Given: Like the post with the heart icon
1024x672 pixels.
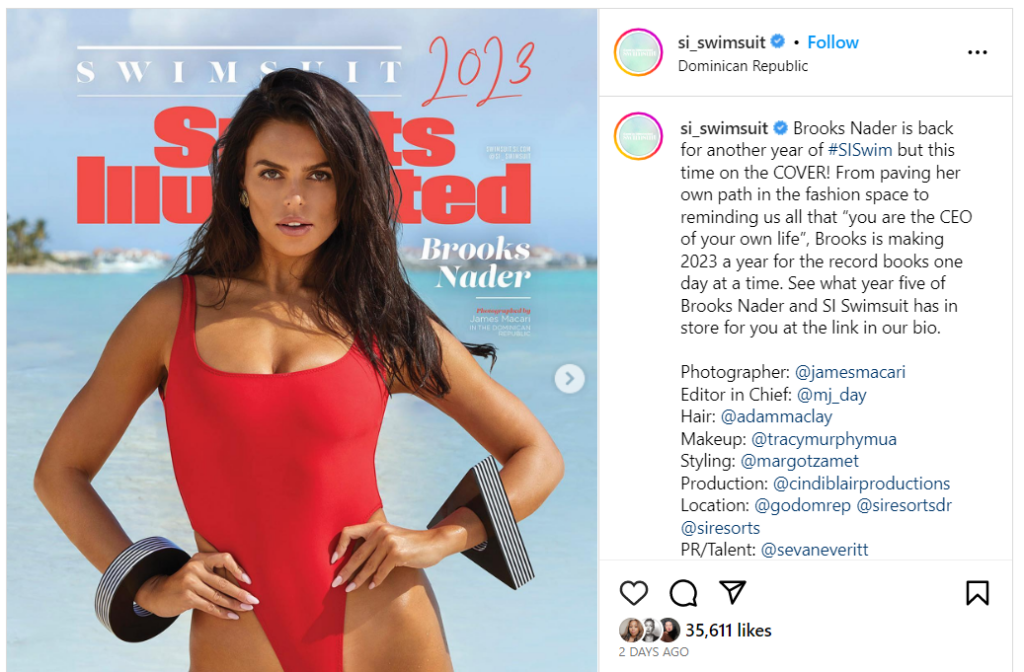Looking at the screenshot, I should [633, 593].
